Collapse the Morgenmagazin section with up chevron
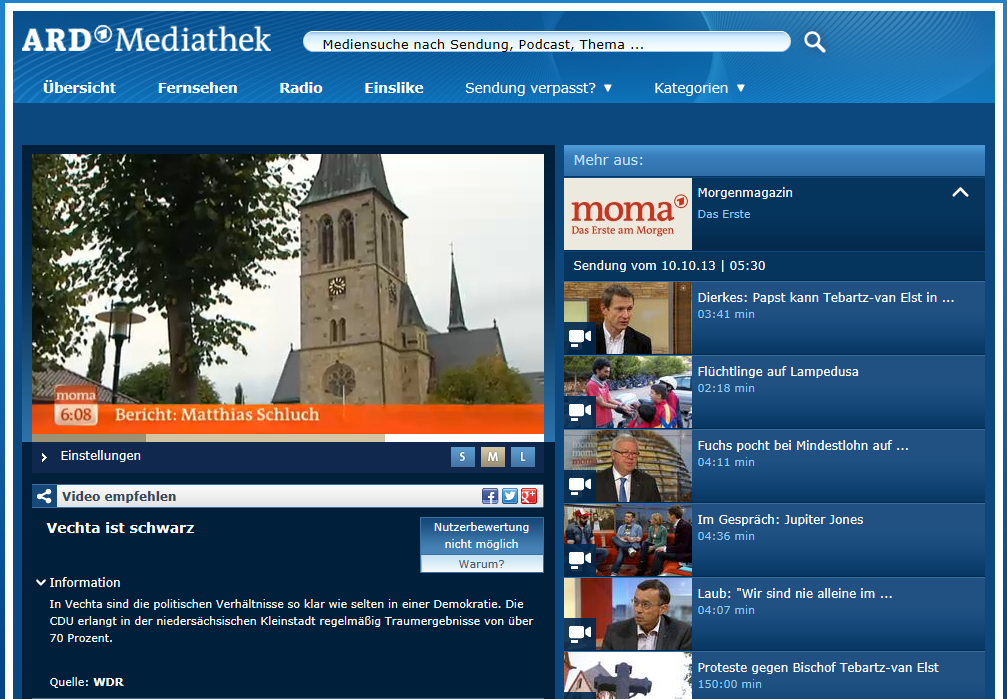Screen dimensions: 1007x699 [960, 192]
